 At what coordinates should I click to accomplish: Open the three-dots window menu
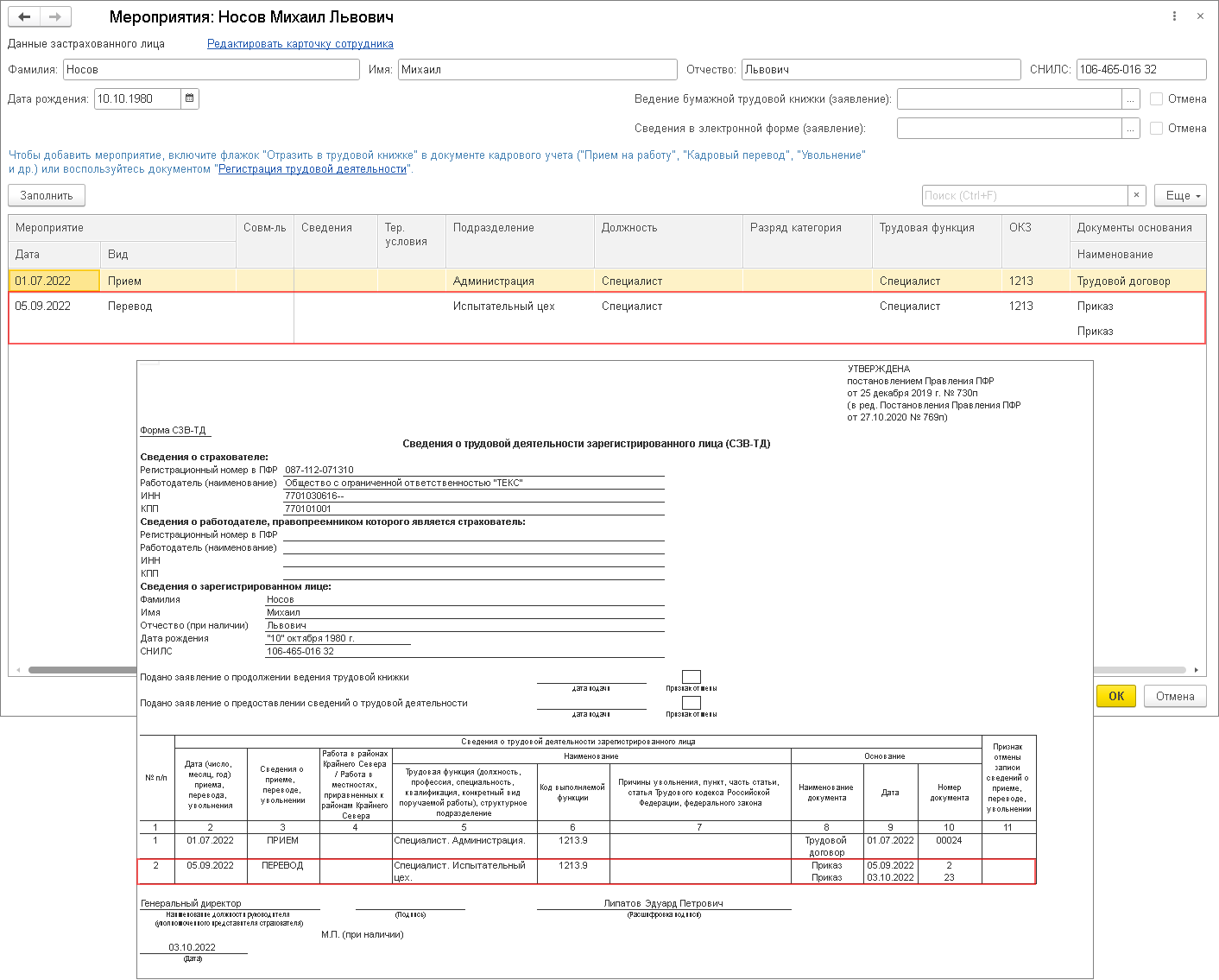point(1174,16)
